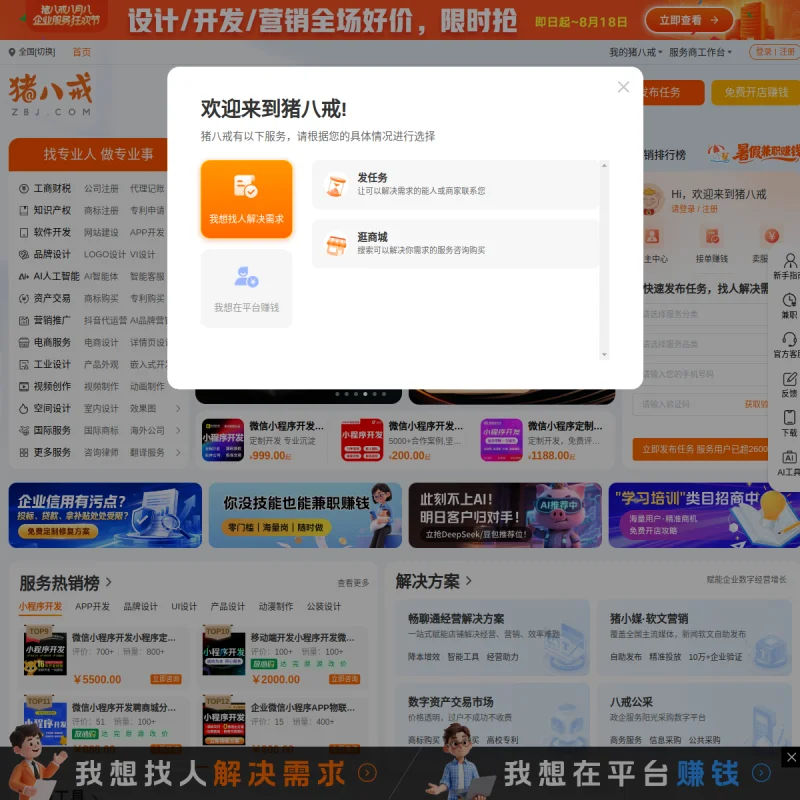Click the 营销推广 category icon
This screenshot has width=800, height=800.
[23, 320]
